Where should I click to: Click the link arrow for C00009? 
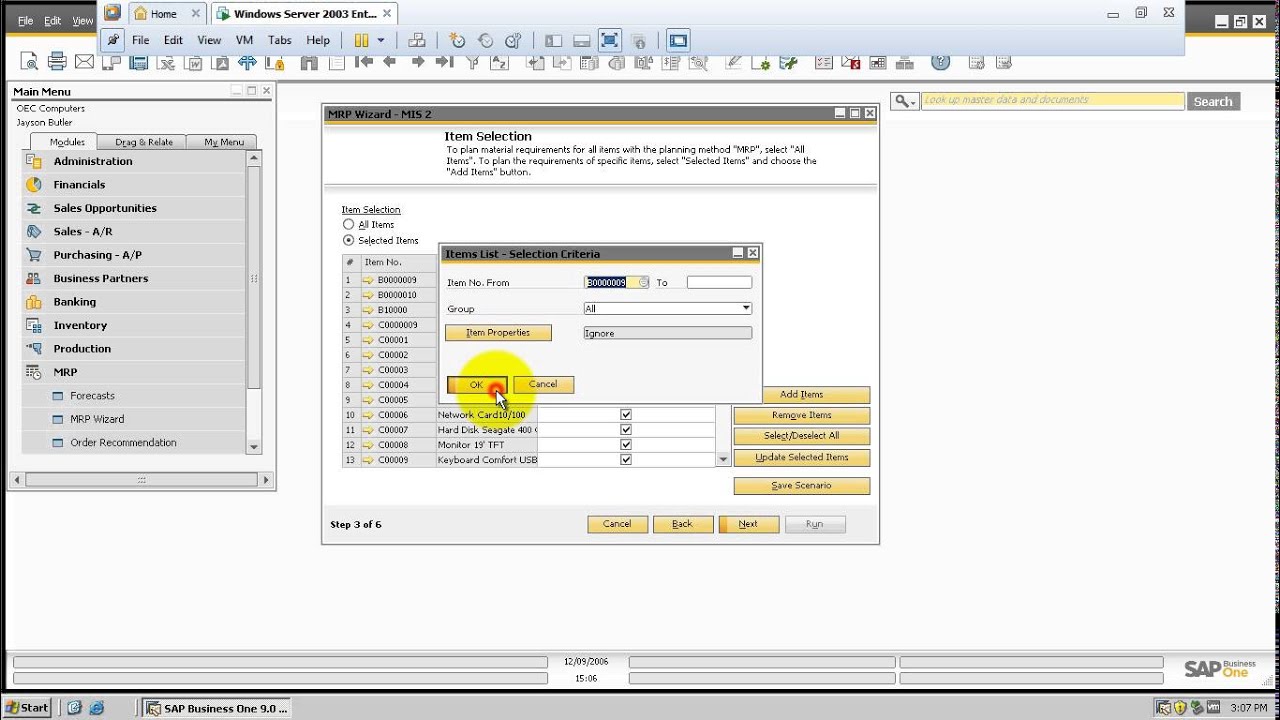point(367,460)
